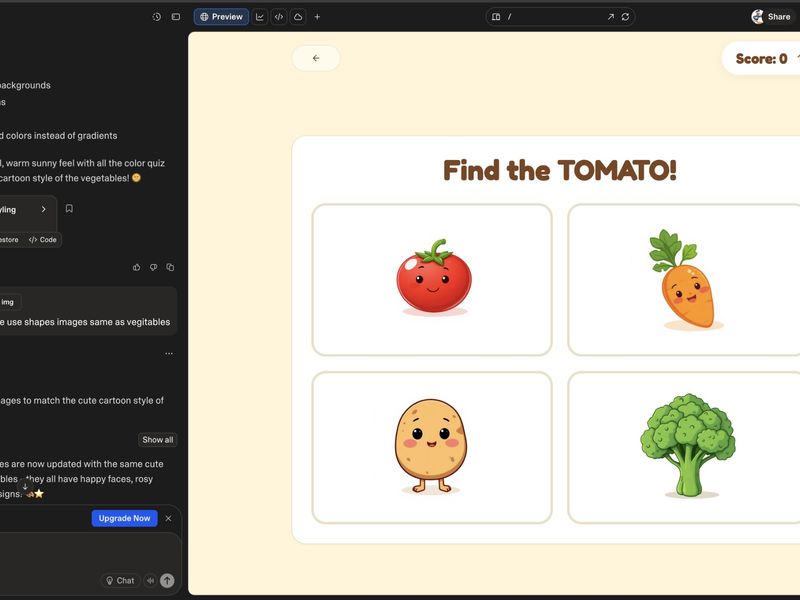The height and width of the screenshot is (600, 800).
Task: Give the response a thumbs up
Action: click(x=137, y=267)
